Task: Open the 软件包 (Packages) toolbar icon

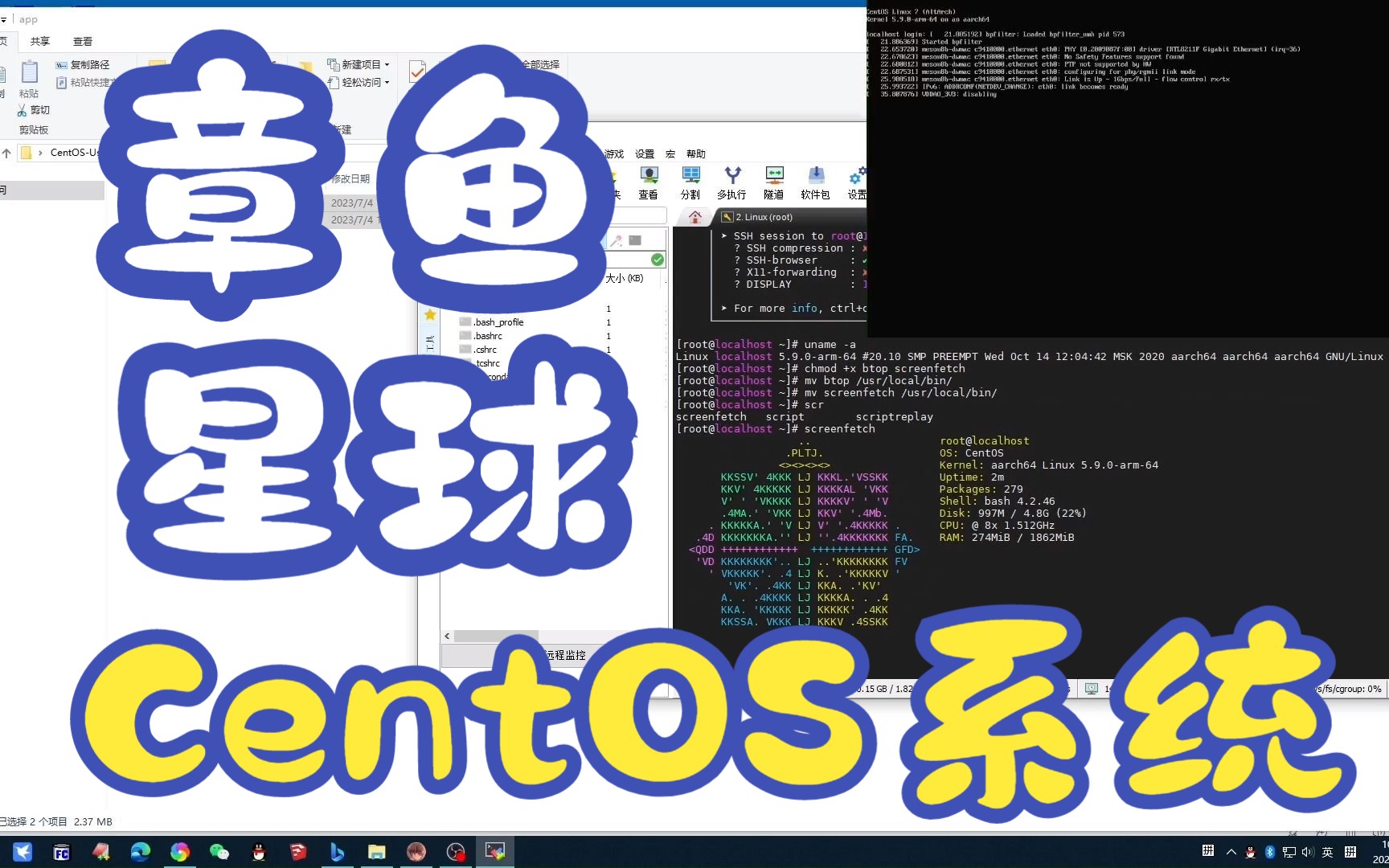Action: 815,182
